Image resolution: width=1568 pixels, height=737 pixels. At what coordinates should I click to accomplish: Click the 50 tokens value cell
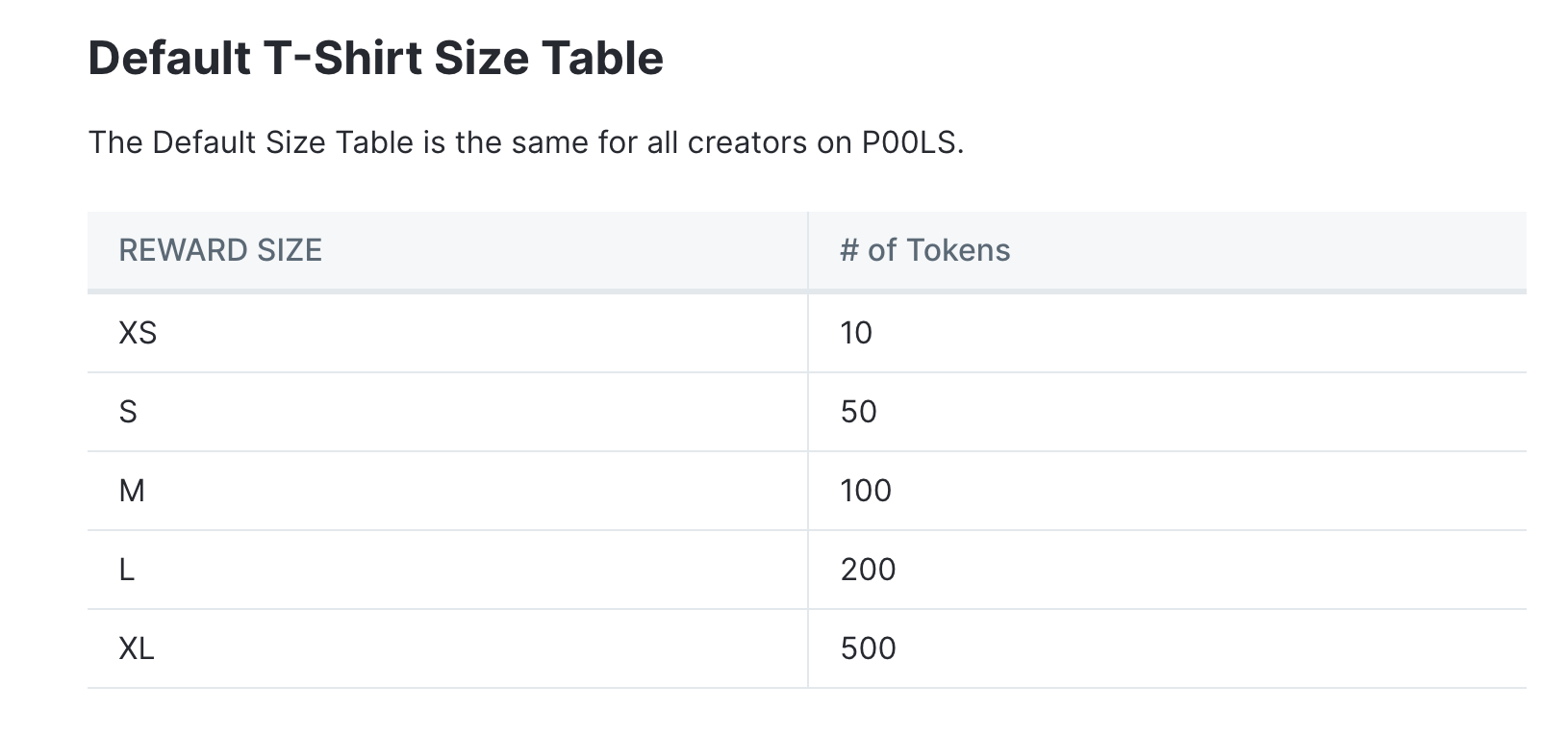pyautogui.click(x=859, y=412)
